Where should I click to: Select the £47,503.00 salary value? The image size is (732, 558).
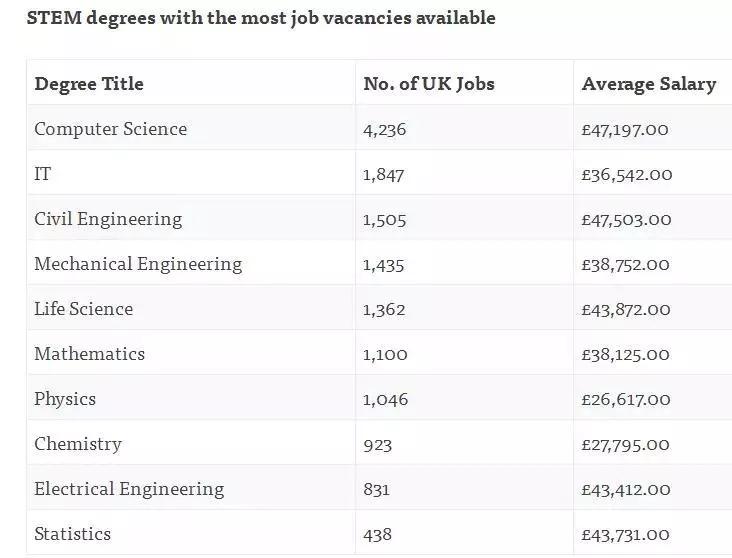pyautogui.click(x=626, y=220)
